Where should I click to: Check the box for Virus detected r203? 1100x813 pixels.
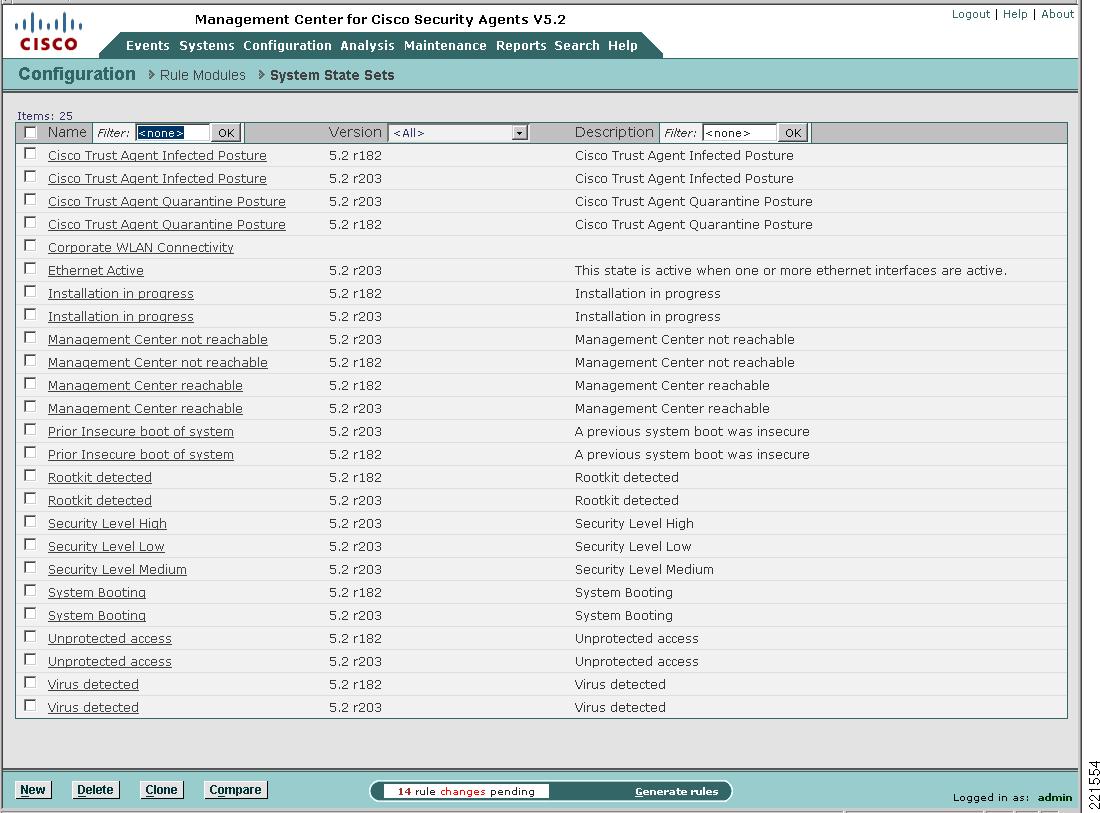(30, 706)
